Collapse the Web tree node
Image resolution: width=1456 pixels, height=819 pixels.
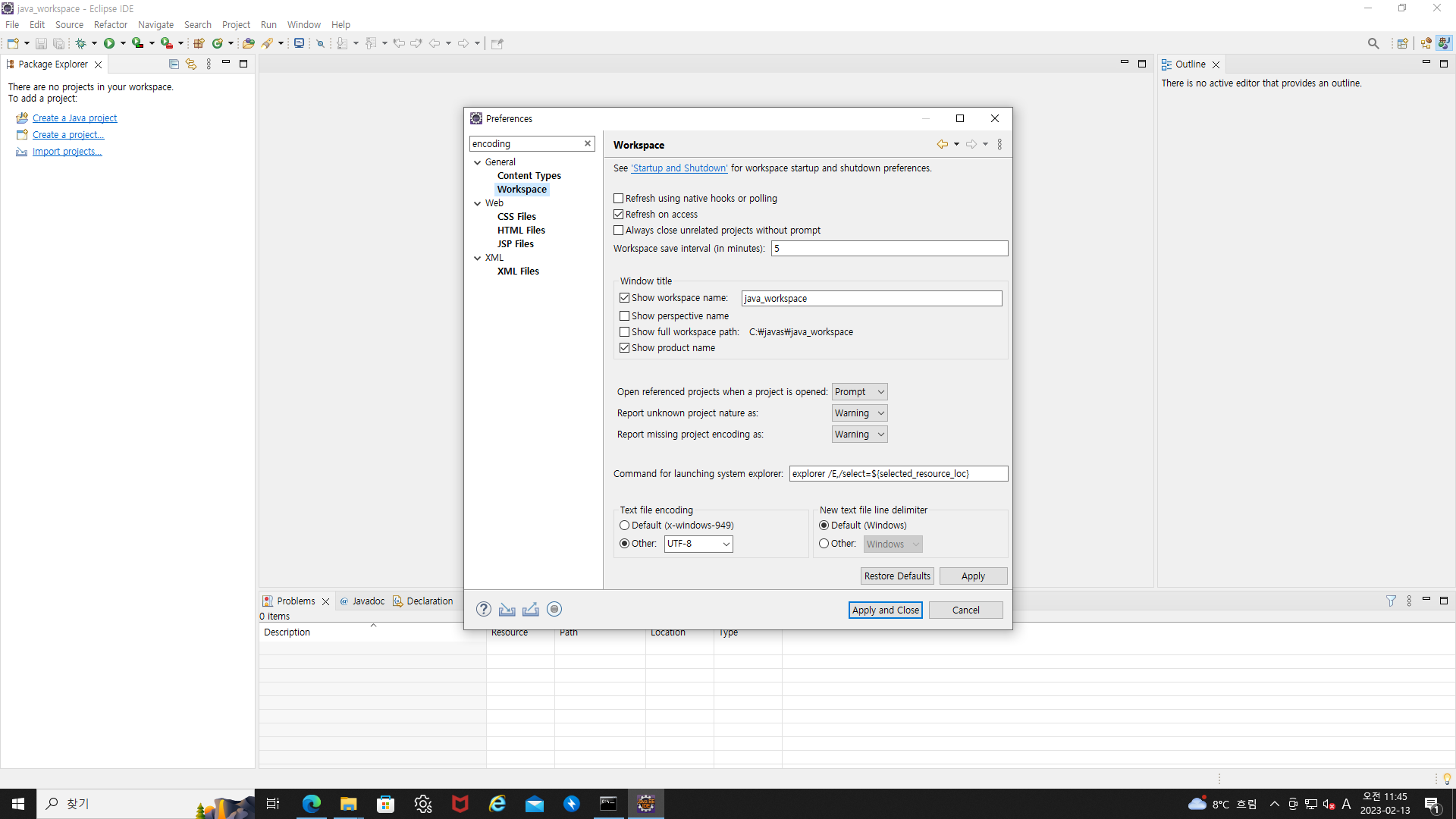pyautogui.click(x=478, y=203)
